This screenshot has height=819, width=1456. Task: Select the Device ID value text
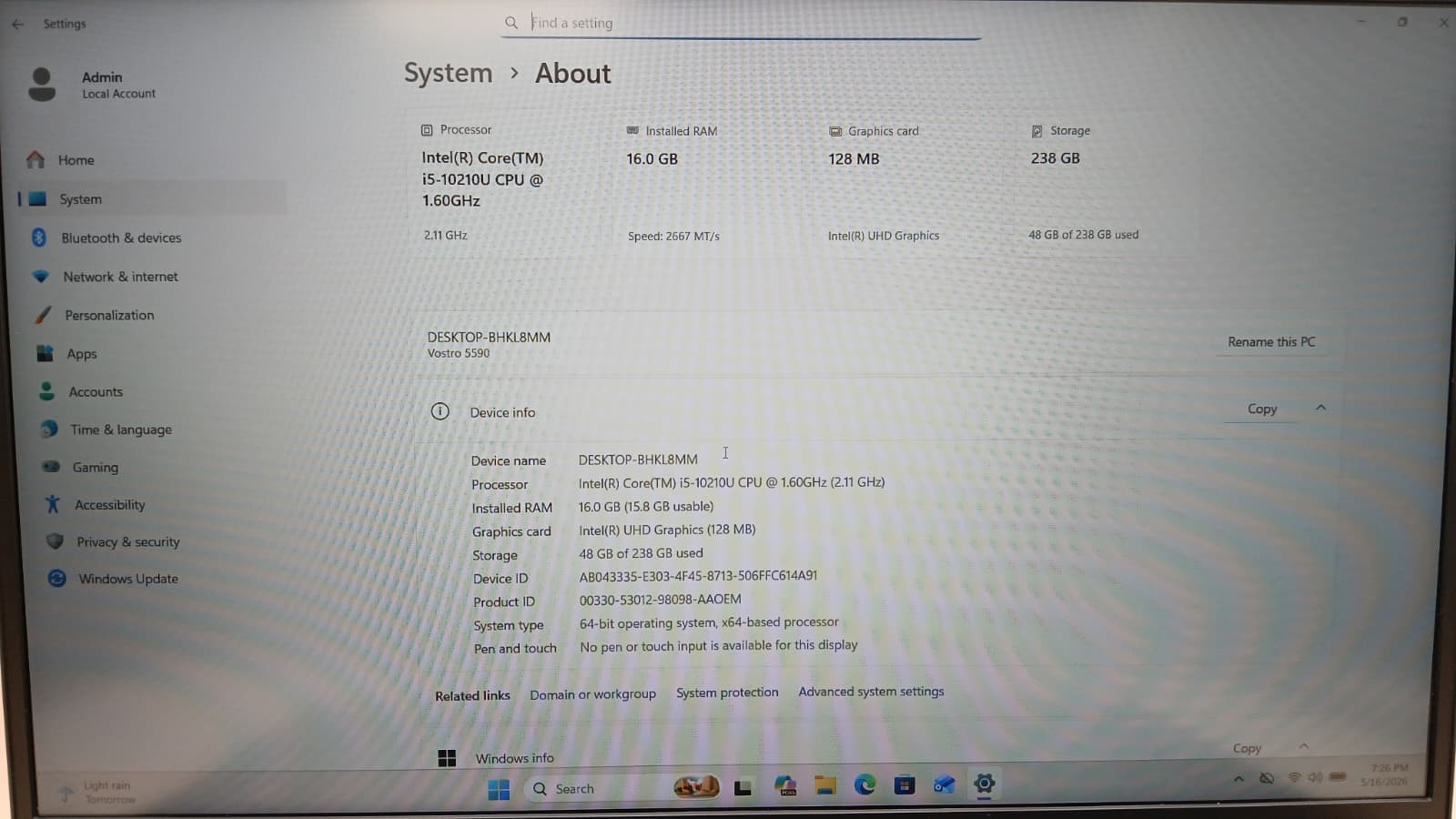pyautogui.click(x=698, y=576)
